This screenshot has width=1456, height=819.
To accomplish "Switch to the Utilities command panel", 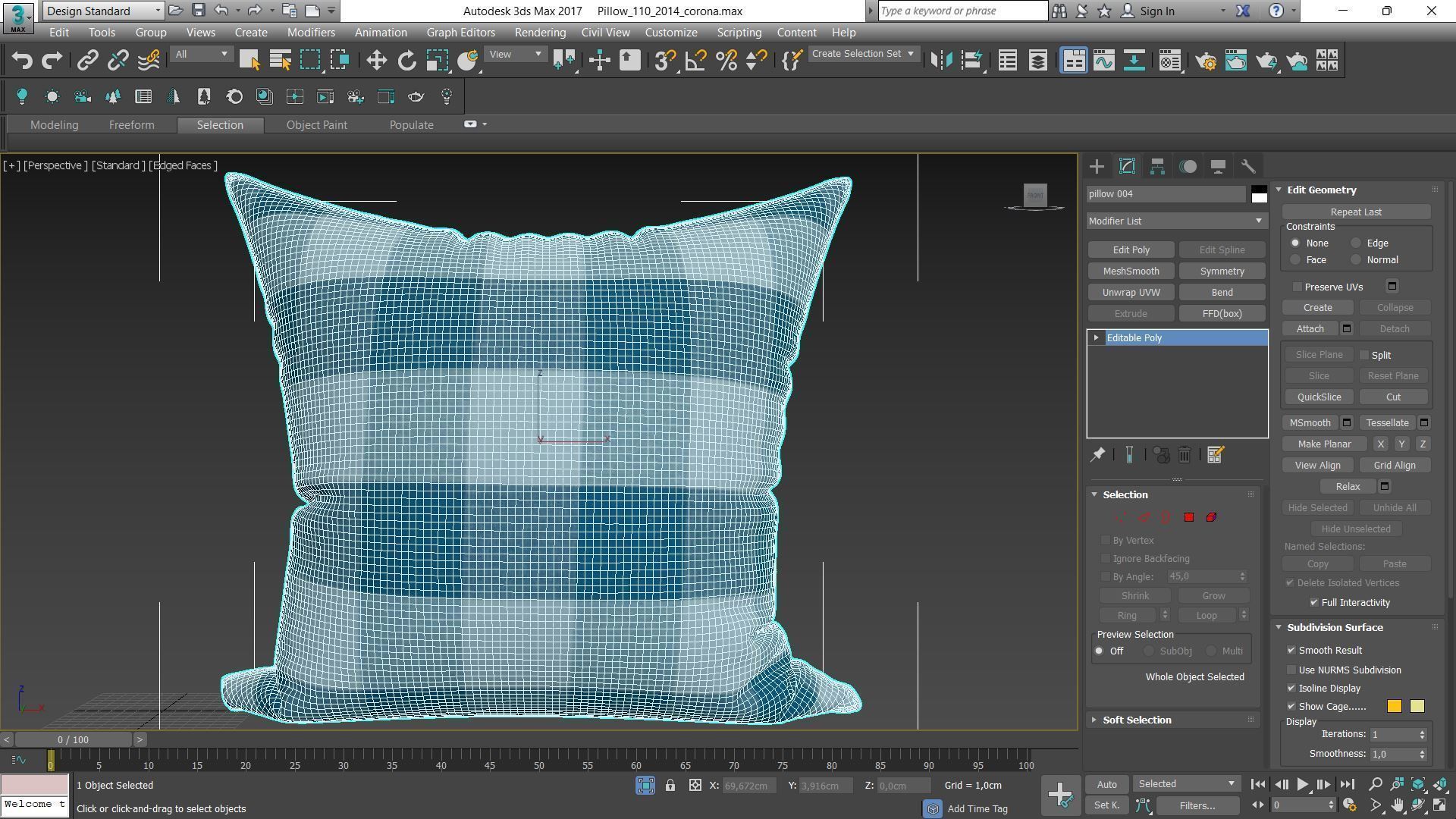I will tap(1248, 167).
